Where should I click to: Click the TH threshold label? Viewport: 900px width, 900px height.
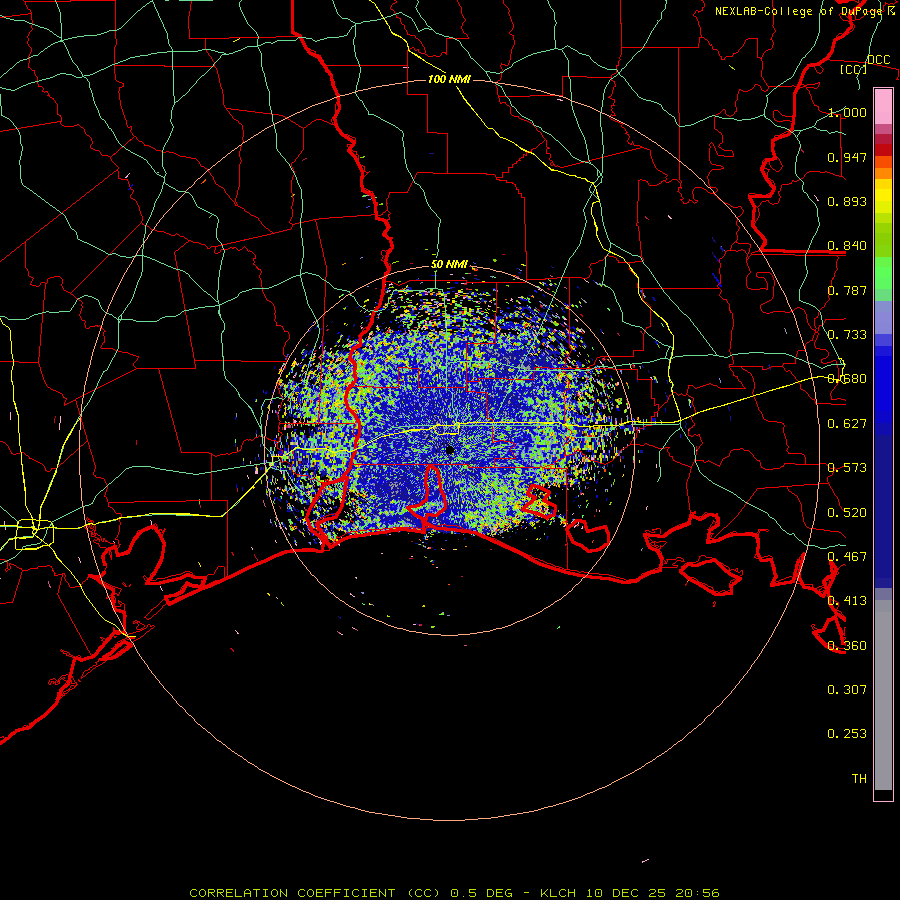(859, 779)
